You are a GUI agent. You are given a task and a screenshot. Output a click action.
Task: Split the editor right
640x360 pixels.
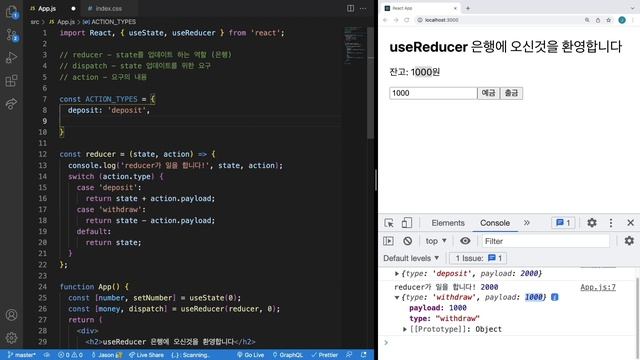[x=350, y=8]
